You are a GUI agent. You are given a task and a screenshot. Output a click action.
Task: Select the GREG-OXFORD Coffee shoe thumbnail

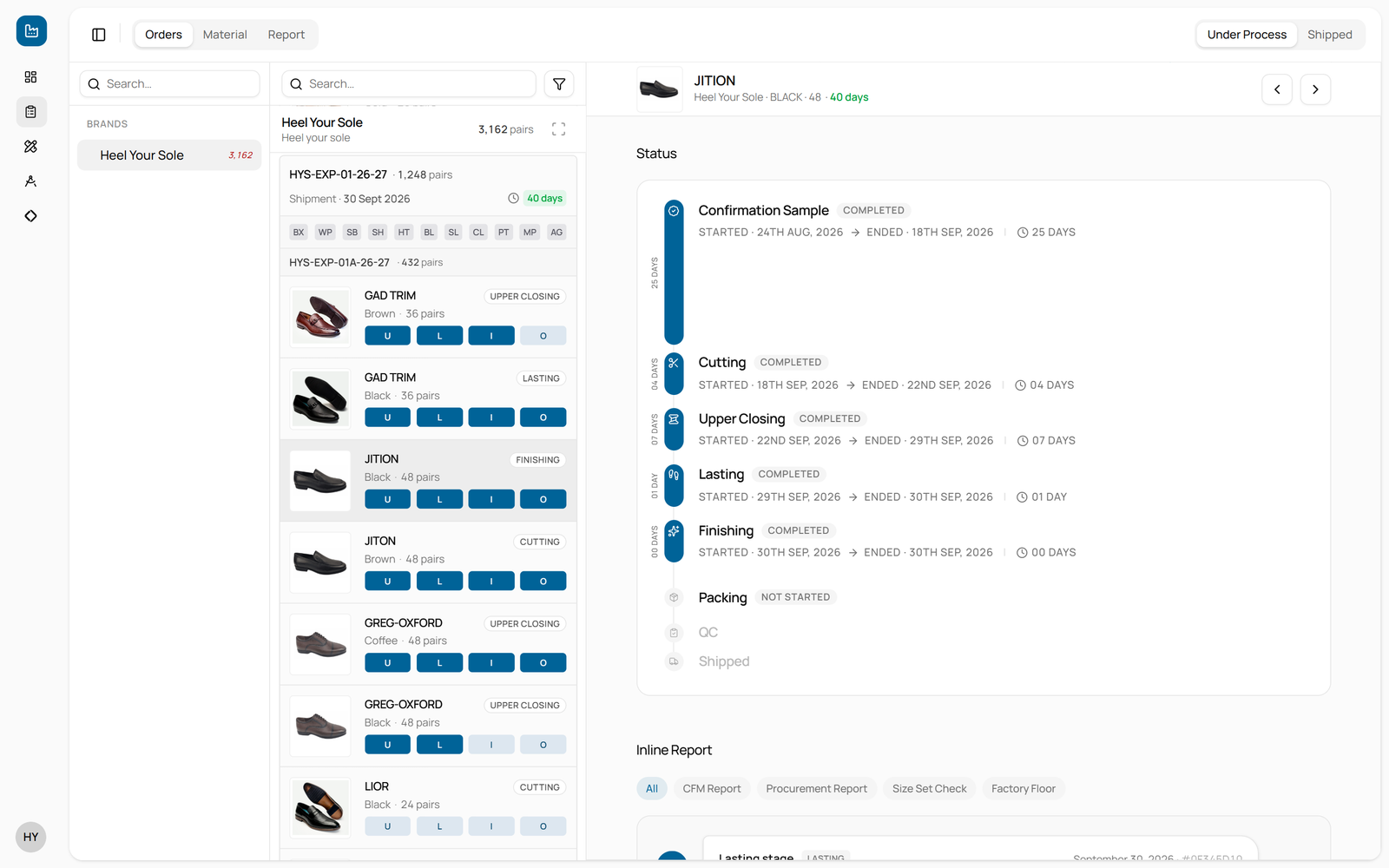320,645
